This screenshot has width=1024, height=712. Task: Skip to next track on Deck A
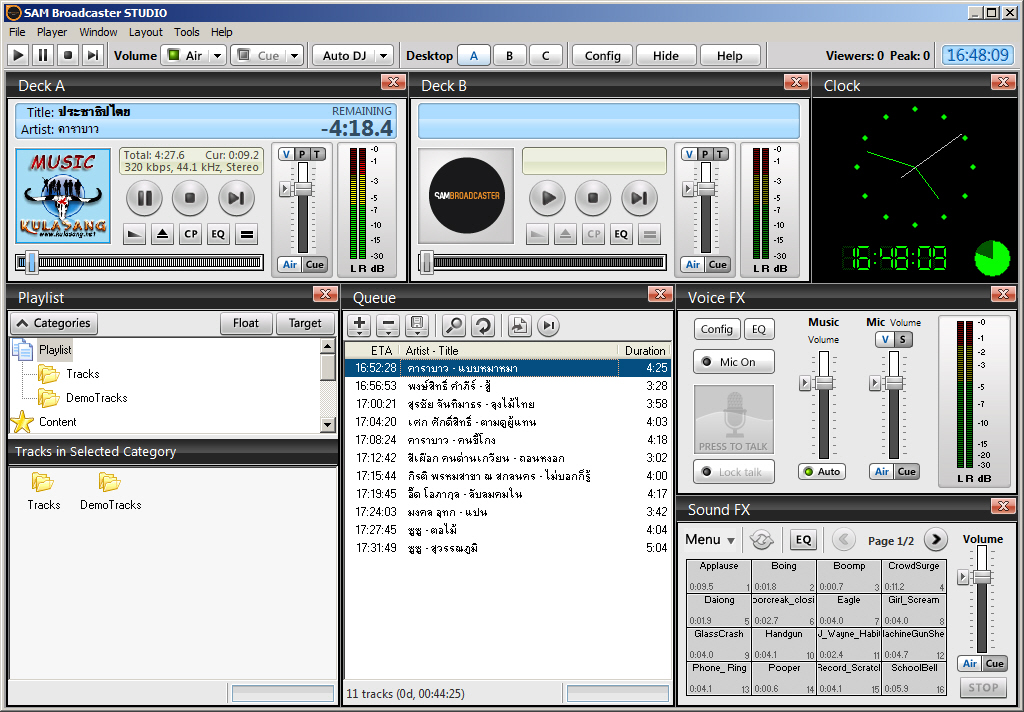coord(236,198)
